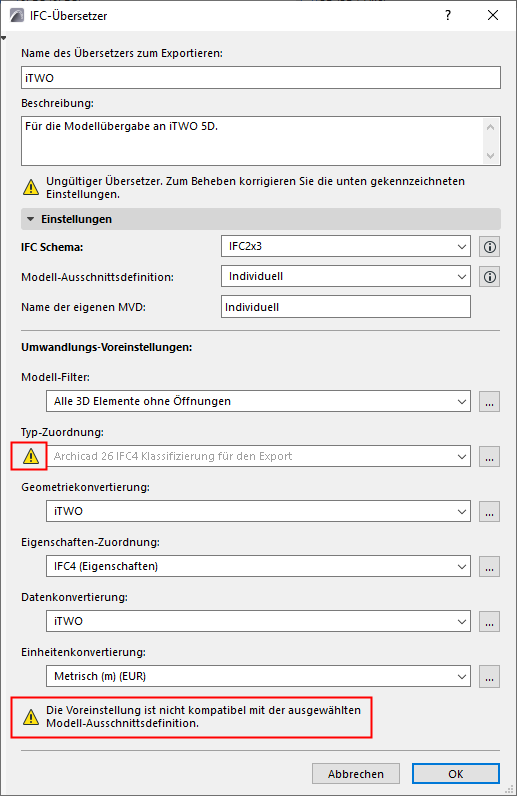This screenshot has width=517, height=796.
Task: Click the info icon next to IFC Schema
Action: [x=490, y=247]
